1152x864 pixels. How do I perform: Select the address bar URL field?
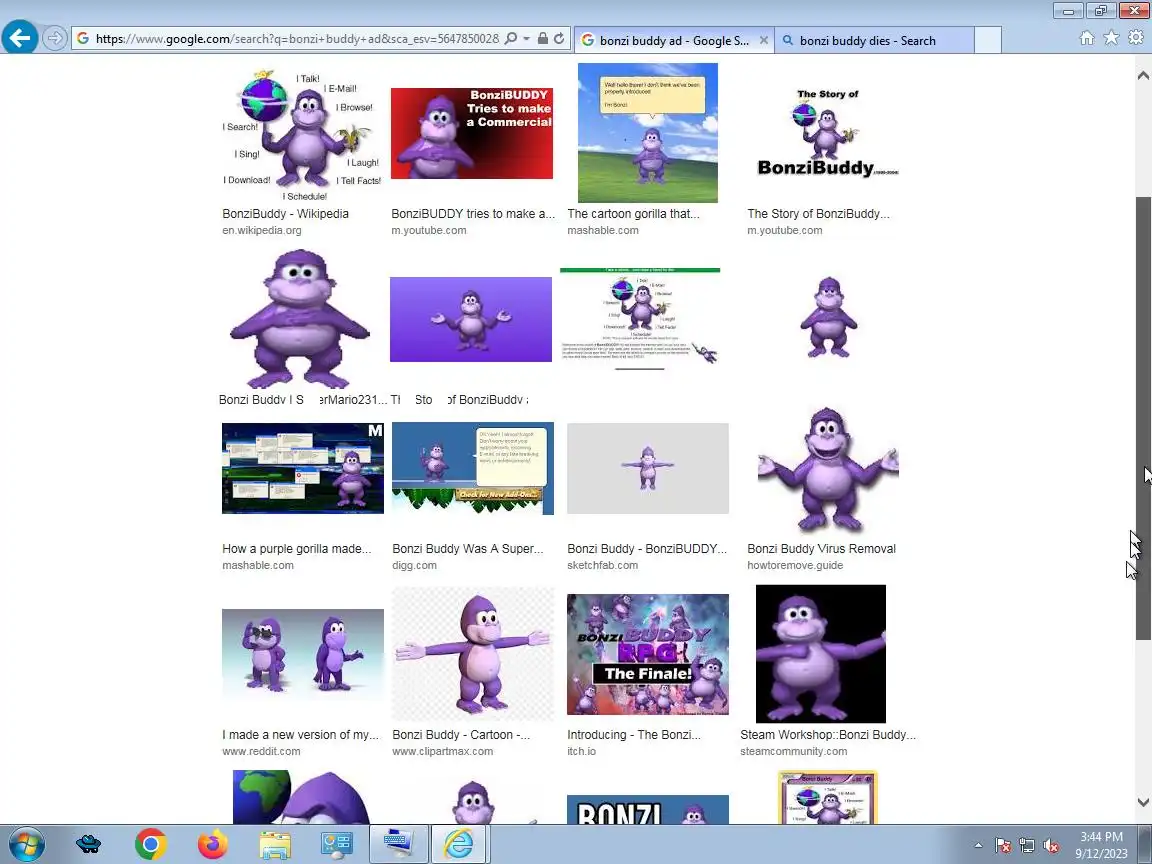click(x=297, y=38)
